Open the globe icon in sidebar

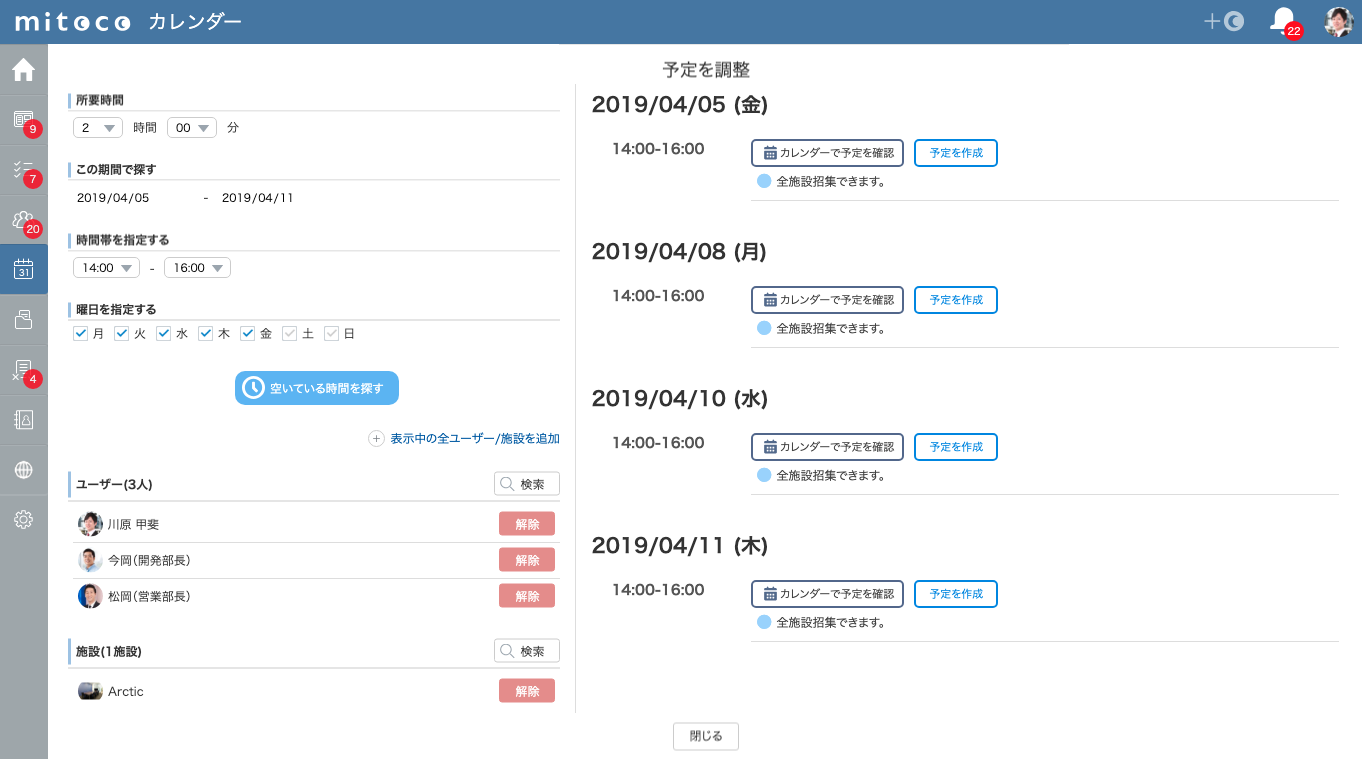[x=23, y=469]
